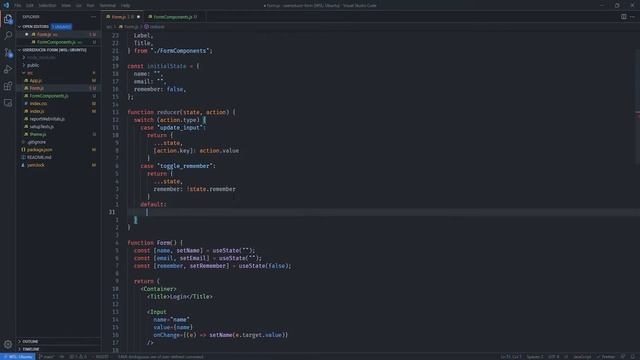Viewport: 640px width, 360px height.
Task: Click the git branch in status bar
Action: click(47, 357)
